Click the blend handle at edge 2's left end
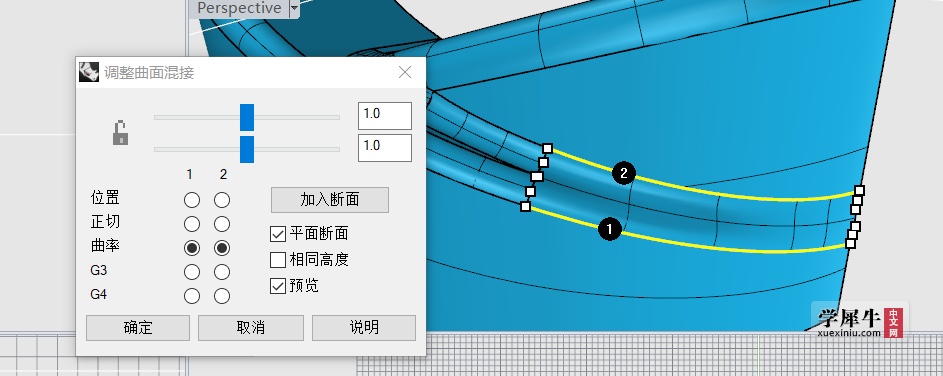The image size is (943, 376). (x=547, y=148)
